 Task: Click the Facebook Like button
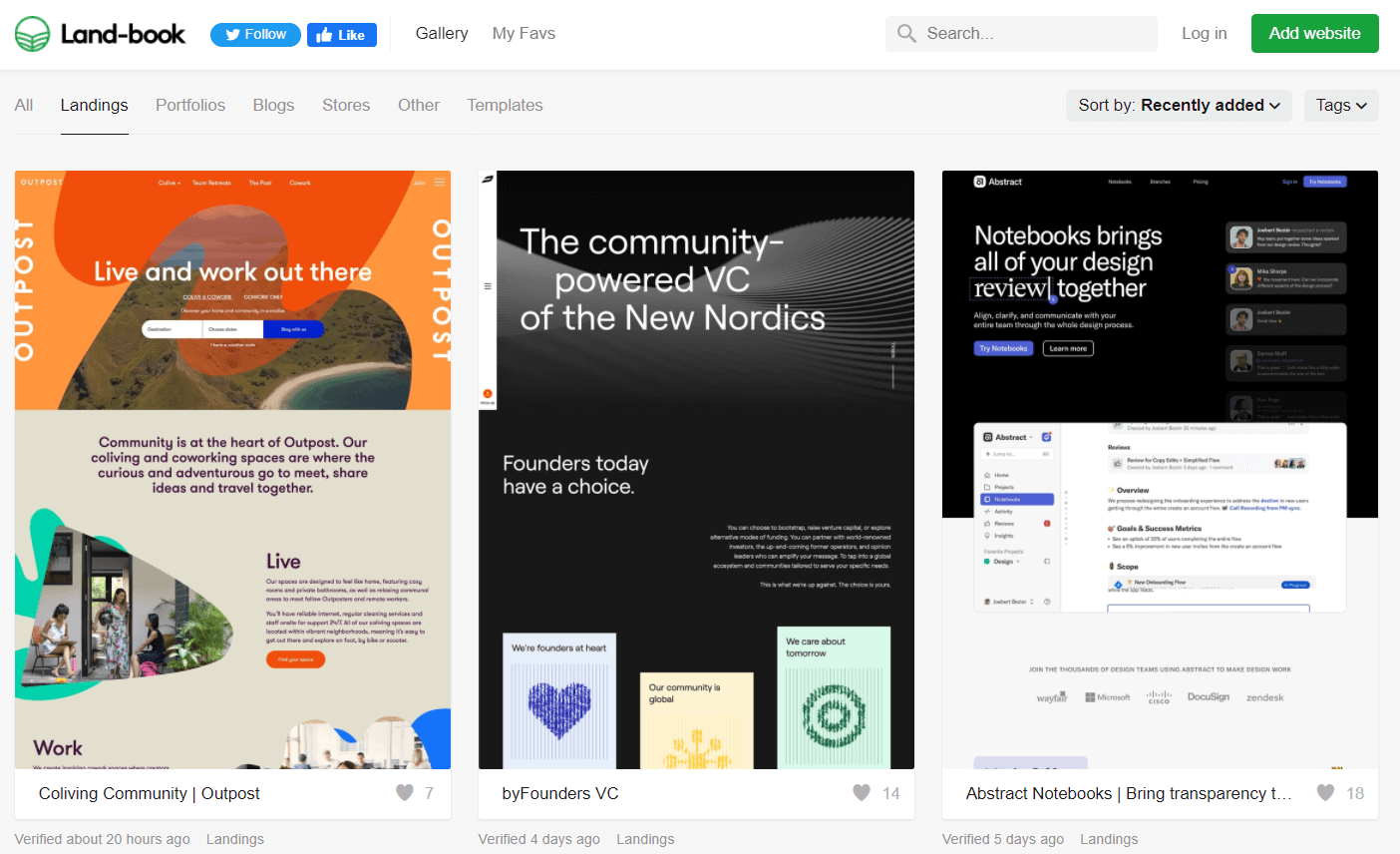(x=342, y=35)
